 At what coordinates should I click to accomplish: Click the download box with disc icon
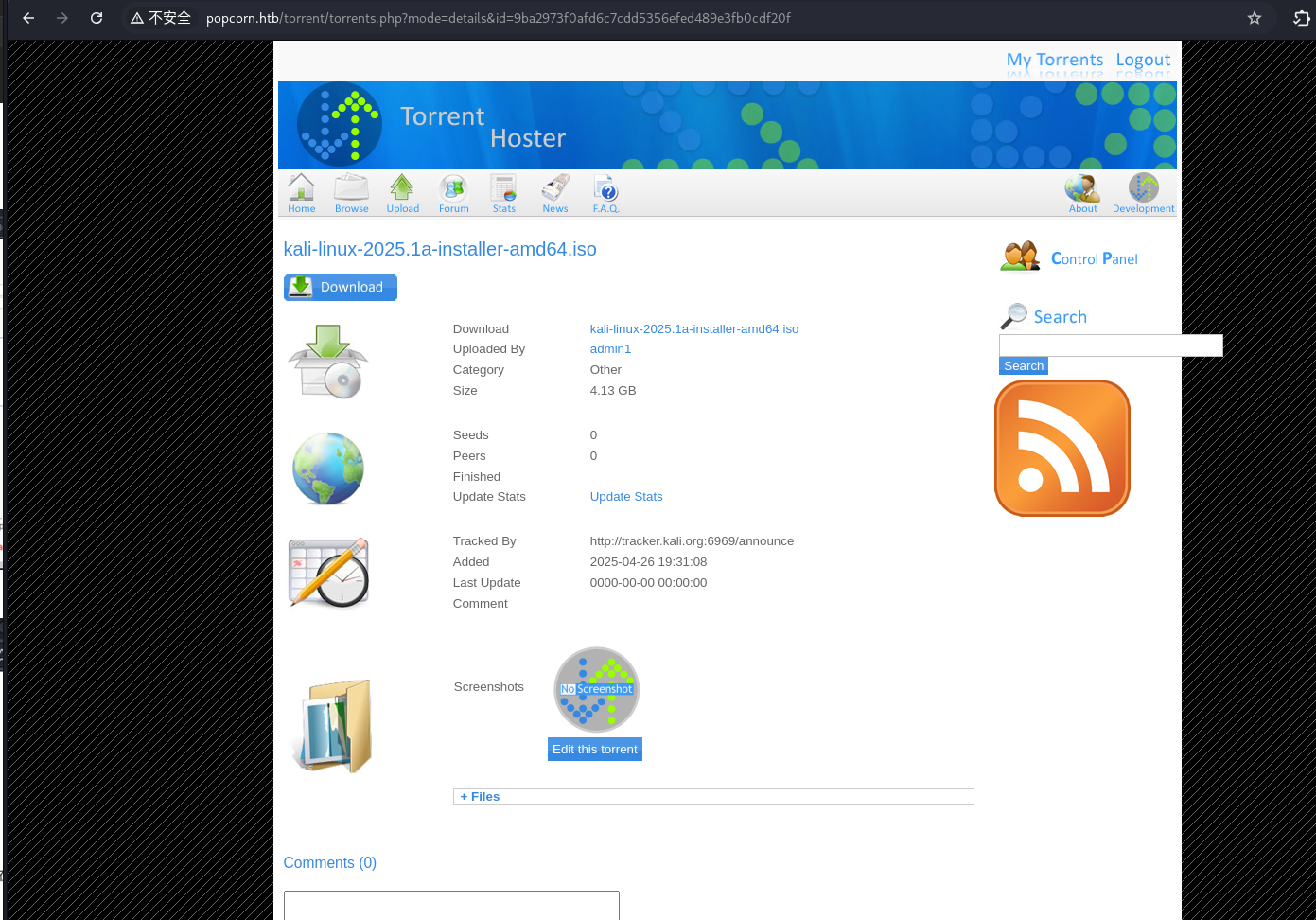(328, 361)
